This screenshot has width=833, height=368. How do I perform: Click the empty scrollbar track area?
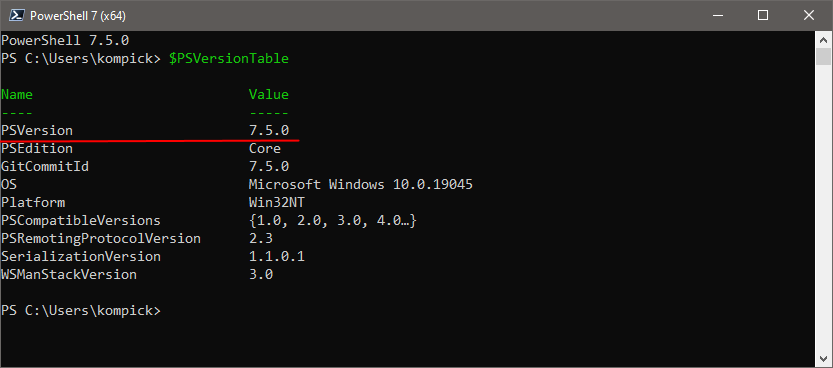(x=823, y=208)
